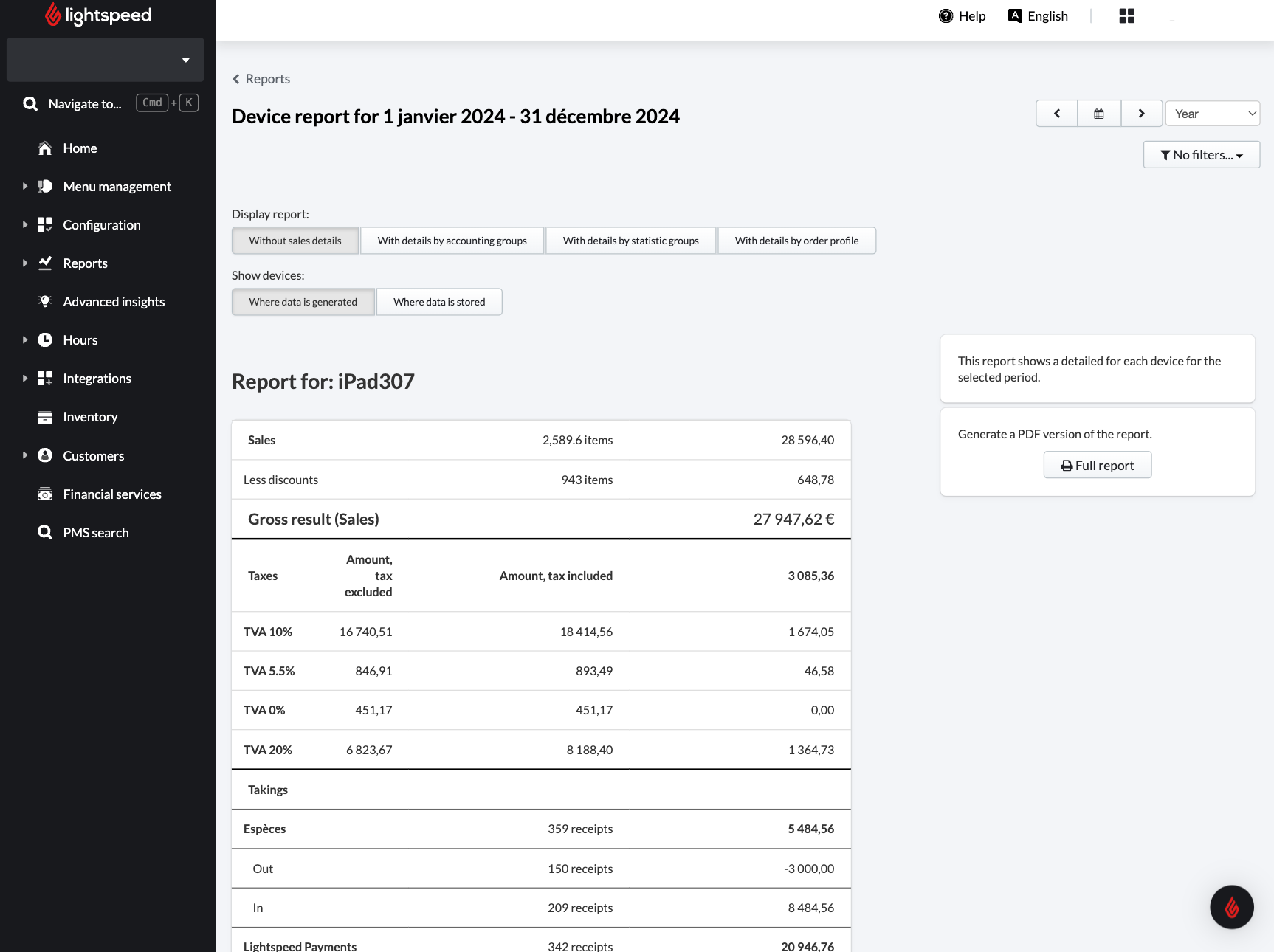Open the Navigate to search icon
Screen dimensions: 1274x952
(30, 104)
